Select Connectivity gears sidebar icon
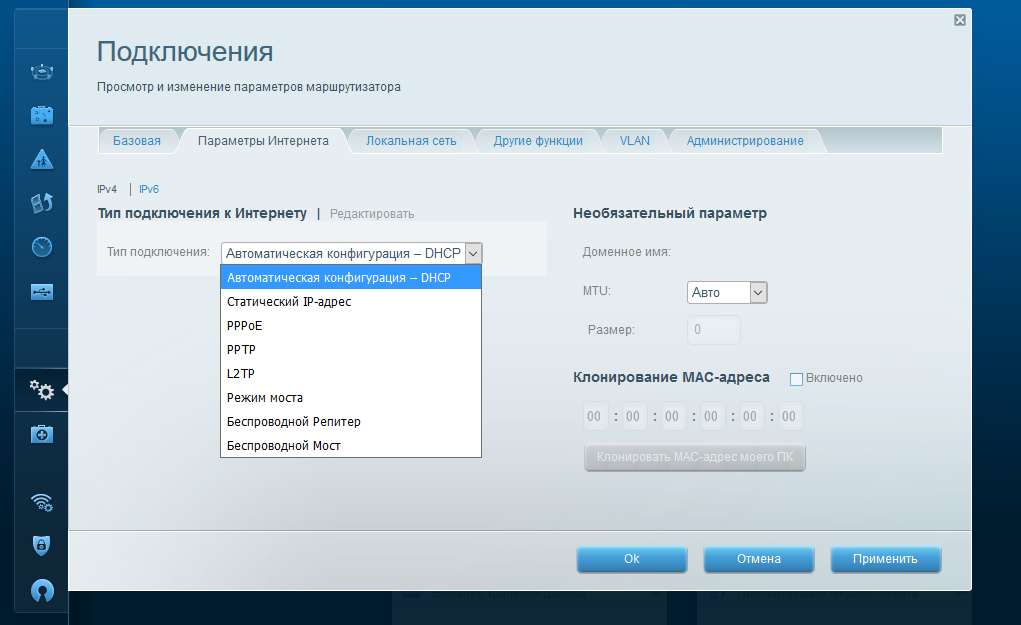The width and height of the screenshot is (1021, 625). pyautogui.click(x=42, y=390)
